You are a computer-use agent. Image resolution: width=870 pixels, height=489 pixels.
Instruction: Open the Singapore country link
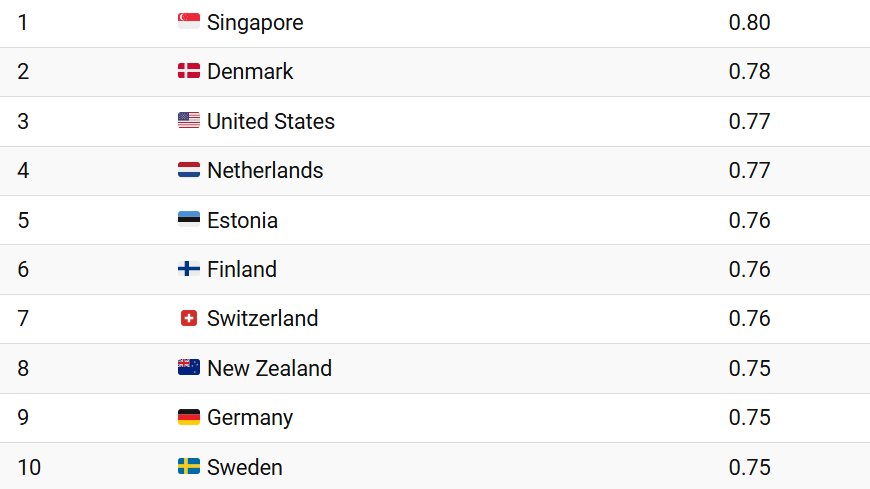point(255,22)
